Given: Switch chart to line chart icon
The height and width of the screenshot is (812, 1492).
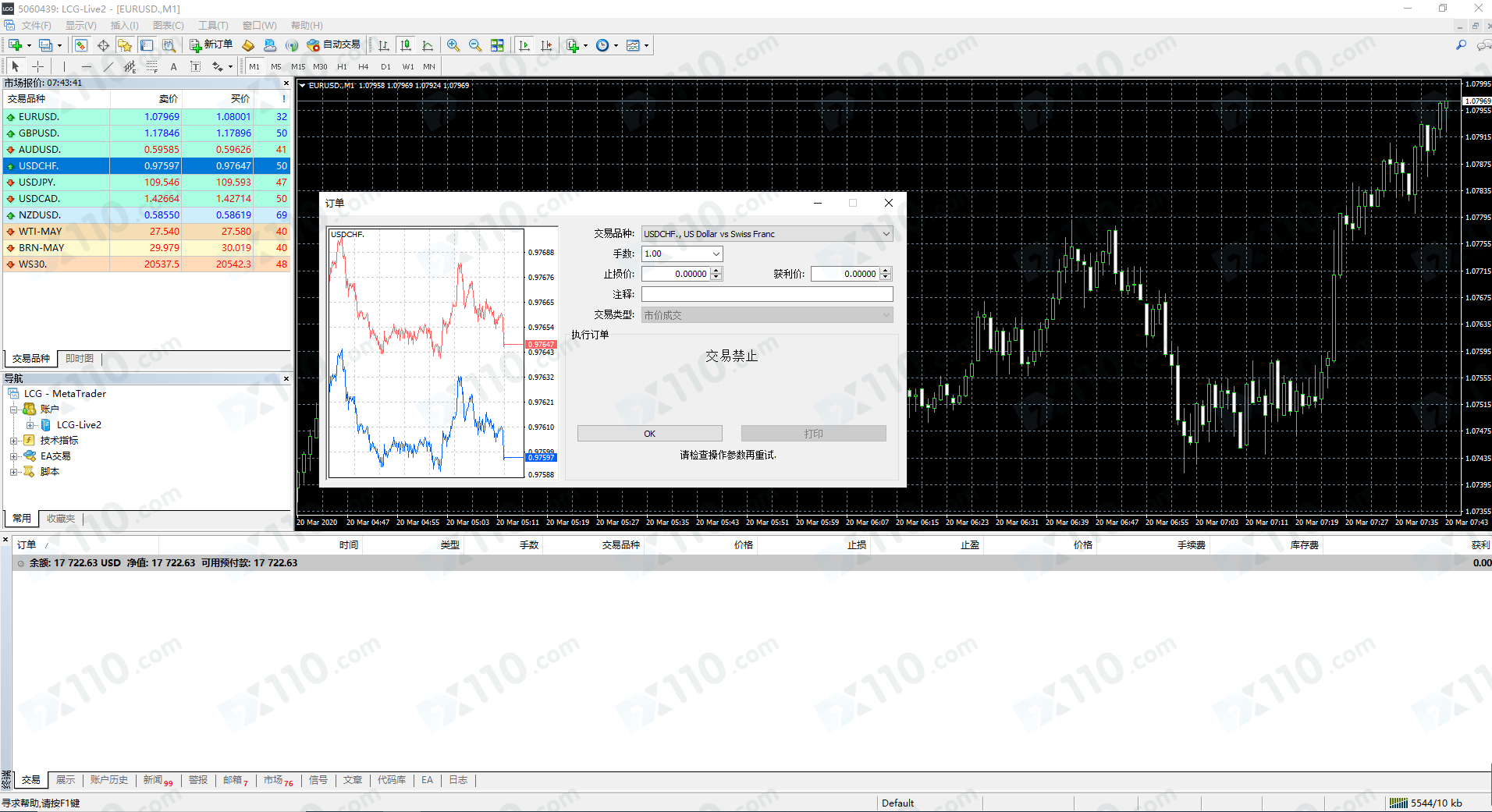Looking at the screenshot, I should [427, 45].
